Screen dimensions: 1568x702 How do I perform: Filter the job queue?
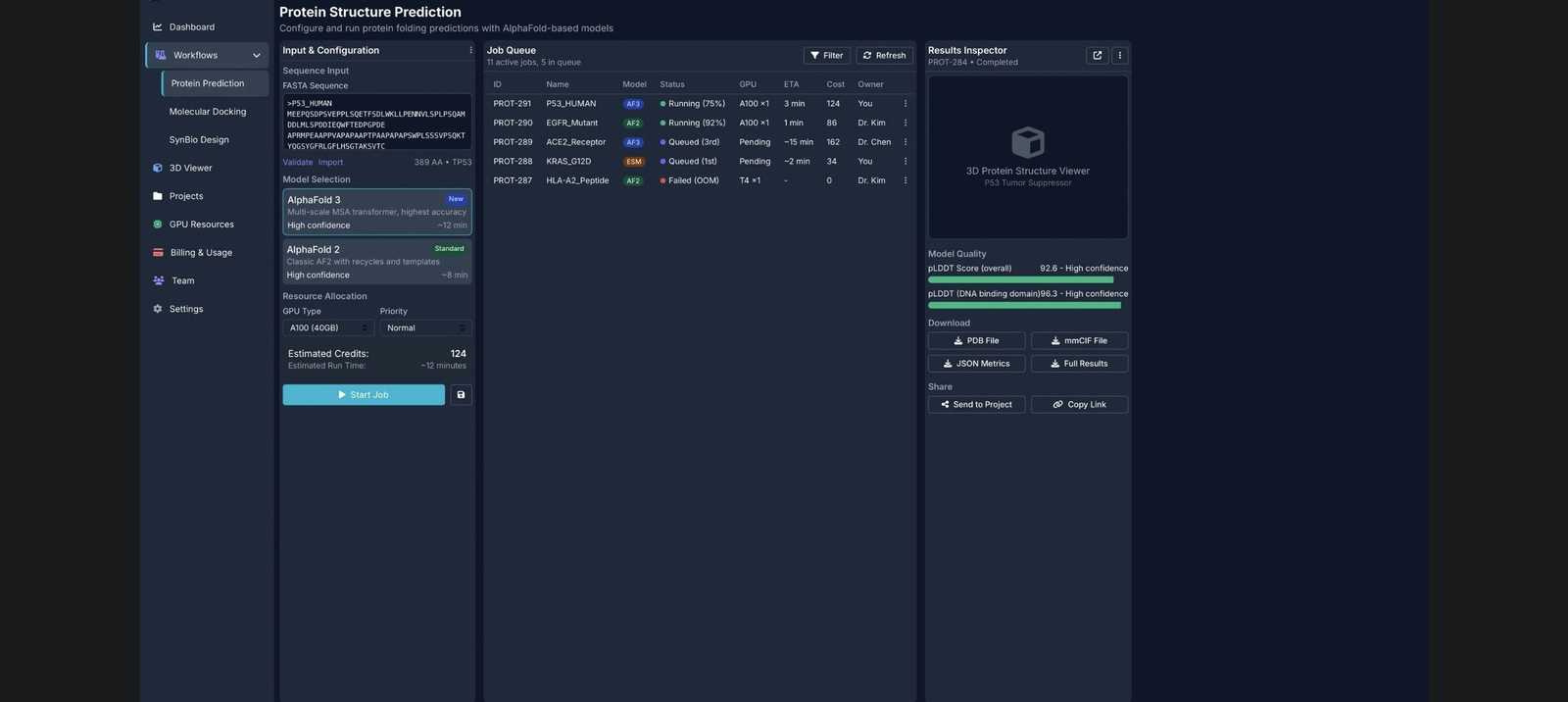[826, 56]
